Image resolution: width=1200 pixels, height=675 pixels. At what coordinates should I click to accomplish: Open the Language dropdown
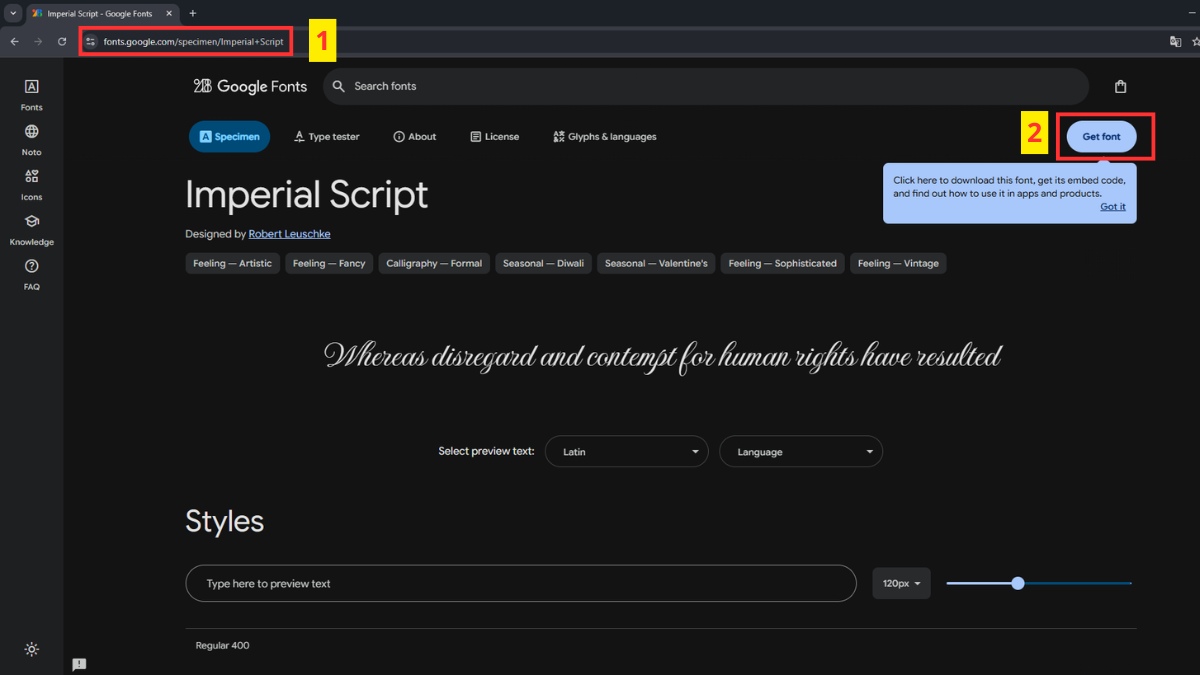point(800,452)
